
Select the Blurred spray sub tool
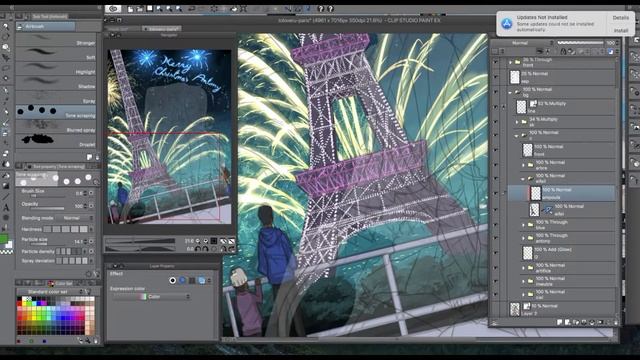pos(56,126)
